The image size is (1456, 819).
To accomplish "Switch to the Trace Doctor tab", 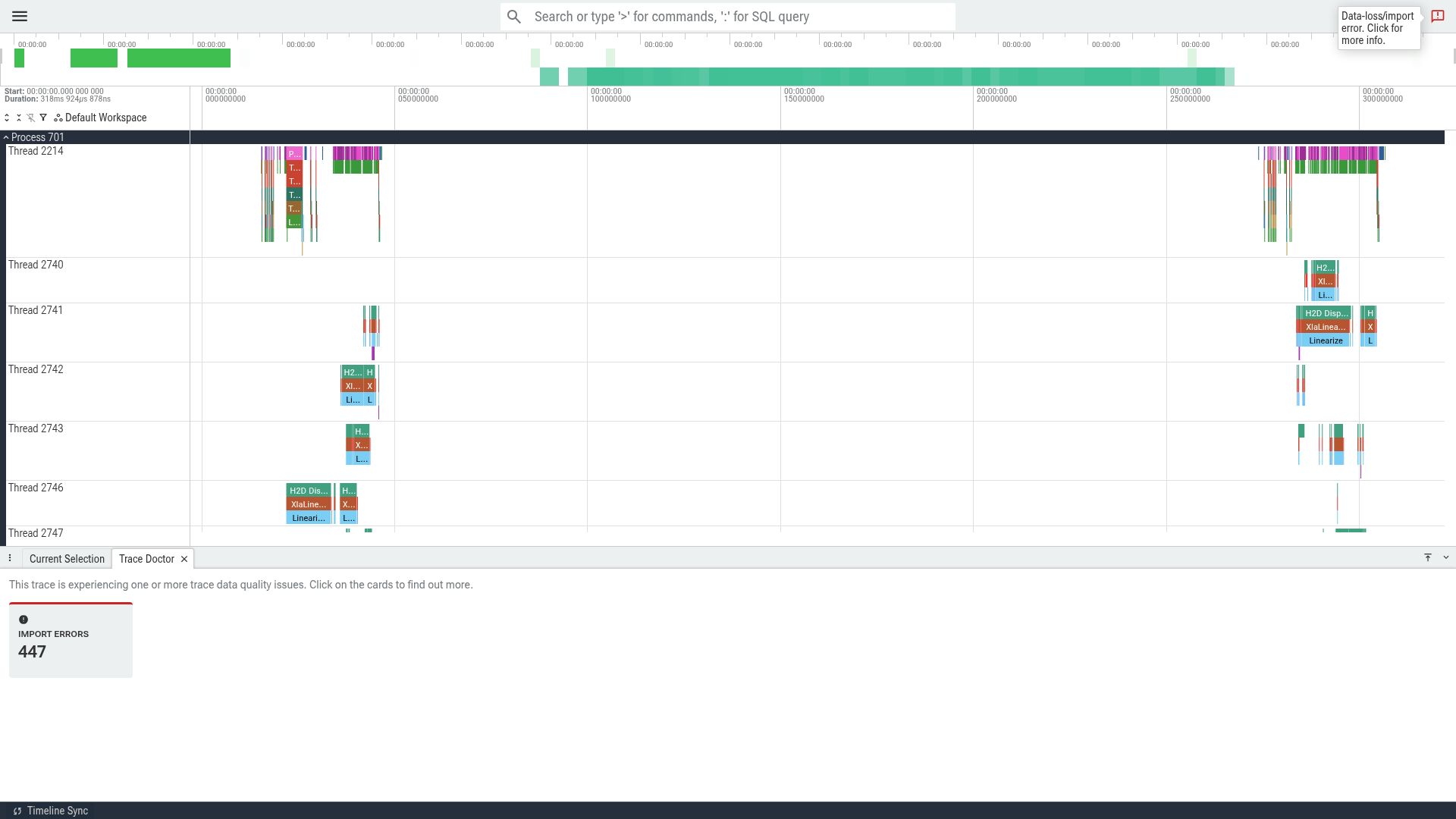I will pyautogui.click(x=146, y=559).
